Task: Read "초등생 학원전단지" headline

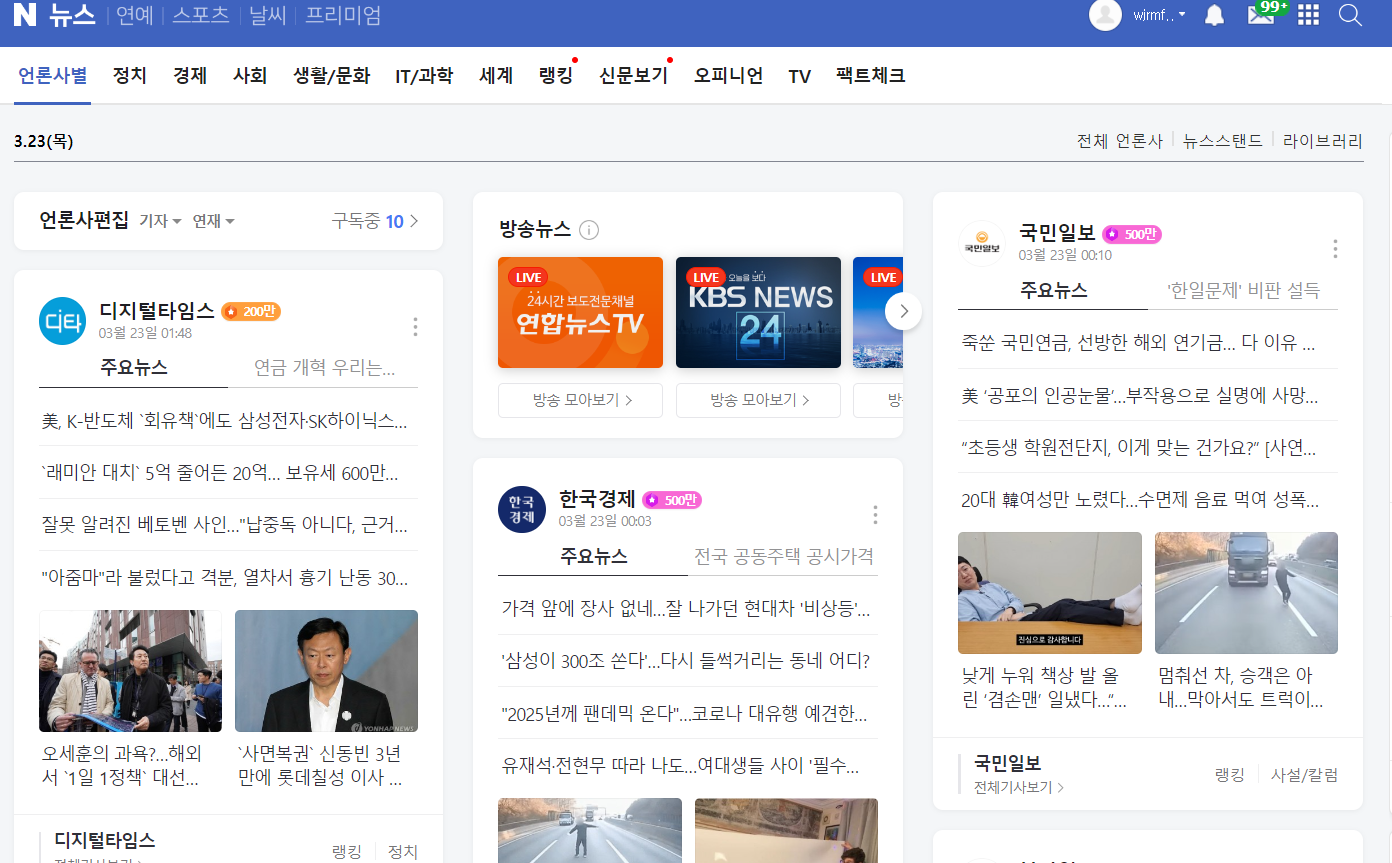Action: point(1138,447)
